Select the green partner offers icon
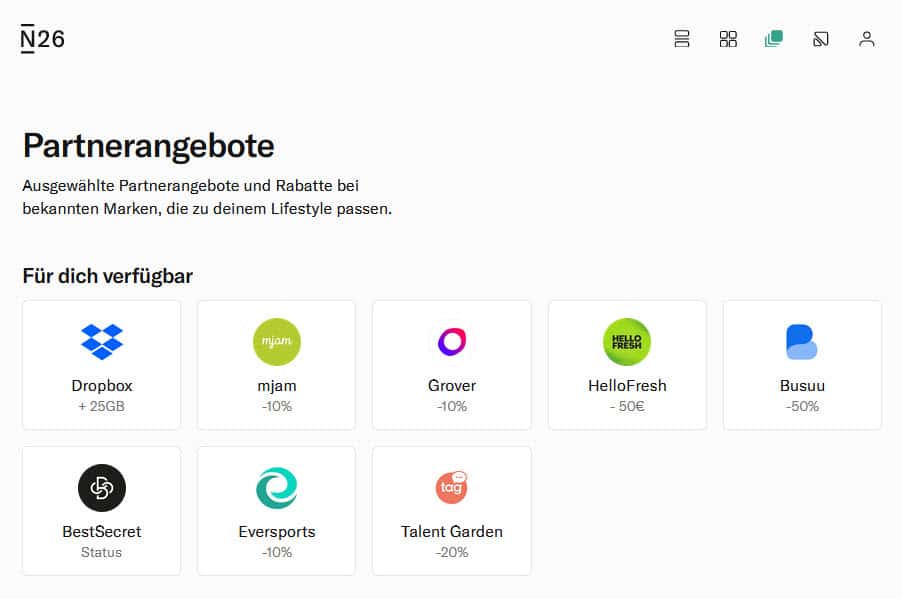The height and width of the screenshot is (599, 902). (x=773, y=39)
